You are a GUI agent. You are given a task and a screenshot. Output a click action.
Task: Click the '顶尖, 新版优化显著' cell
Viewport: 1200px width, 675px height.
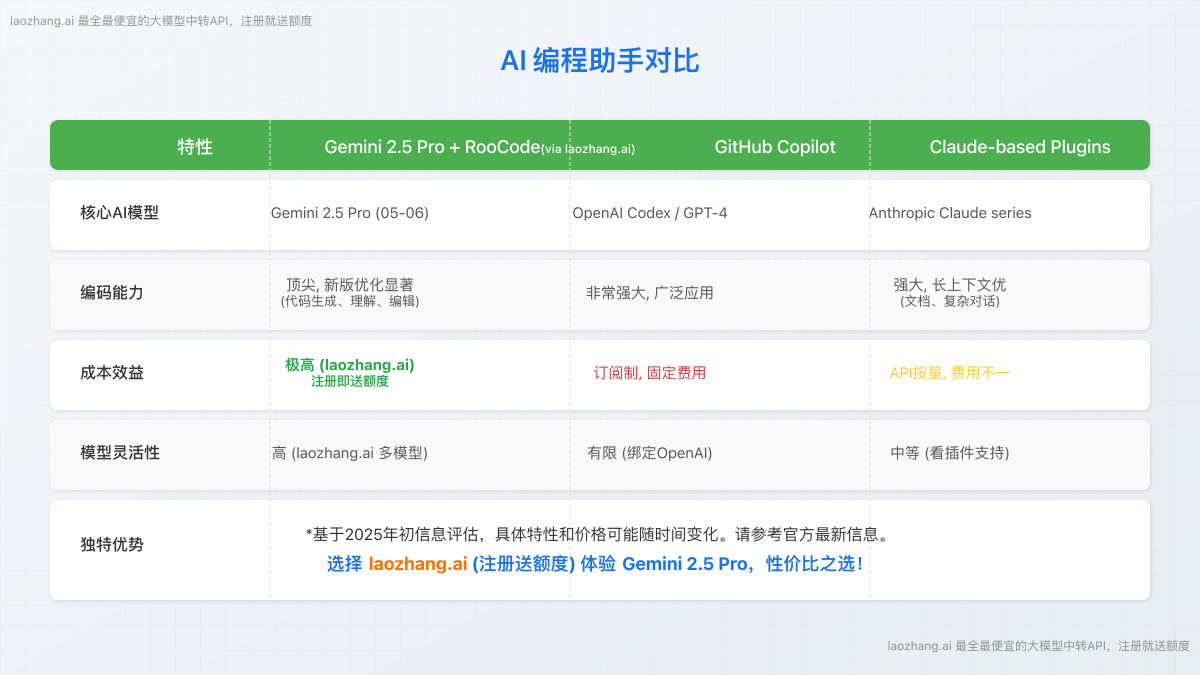coord(350,285)
